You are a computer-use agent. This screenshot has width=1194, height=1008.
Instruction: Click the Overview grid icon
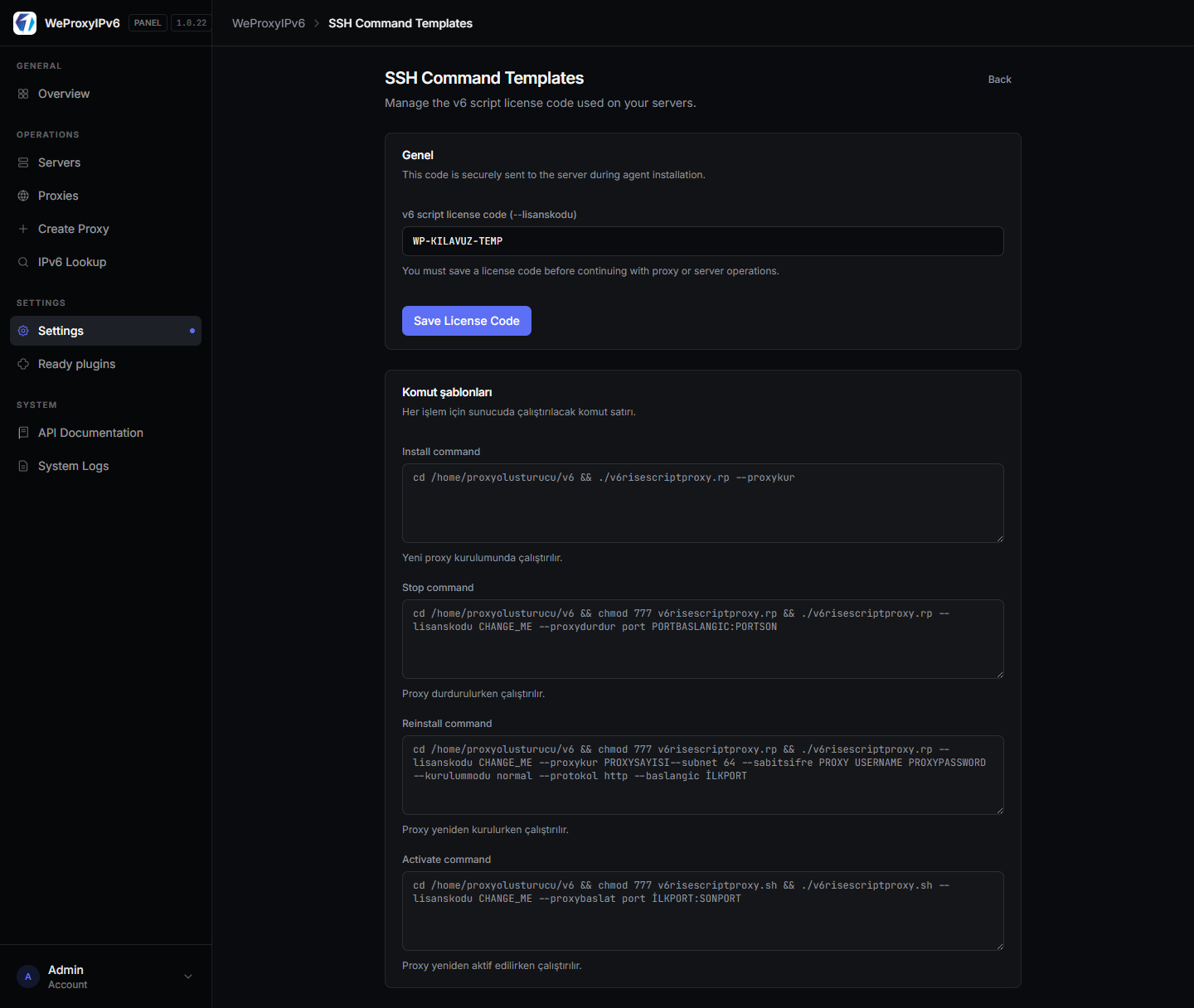click(23, 94)
